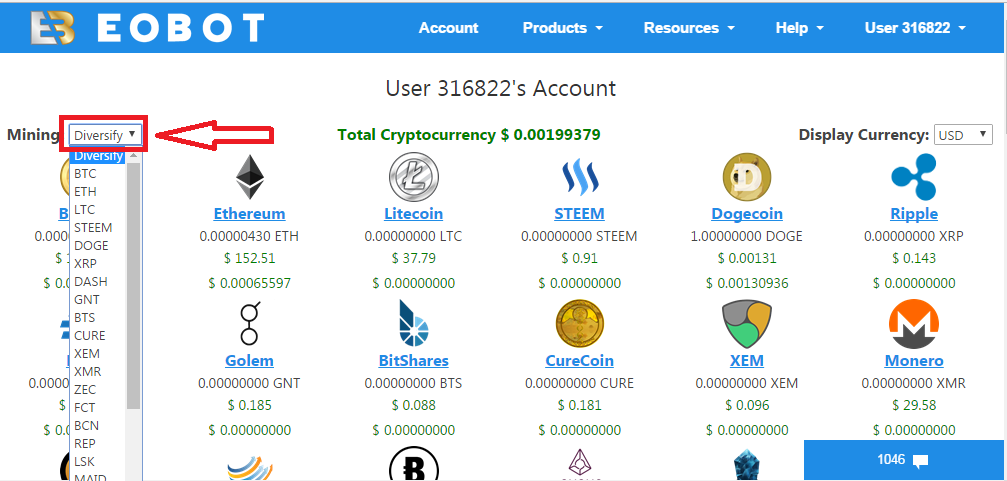Click the $ 0.00065597 Ethereum value
The height and width of the screenshot is (481, 1007).
[x=249, y=283]
